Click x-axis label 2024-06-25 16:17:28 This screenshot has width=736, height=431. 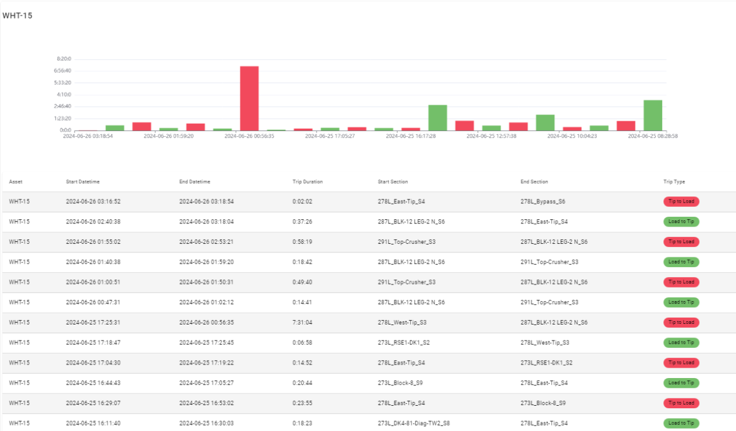point(411,136)
